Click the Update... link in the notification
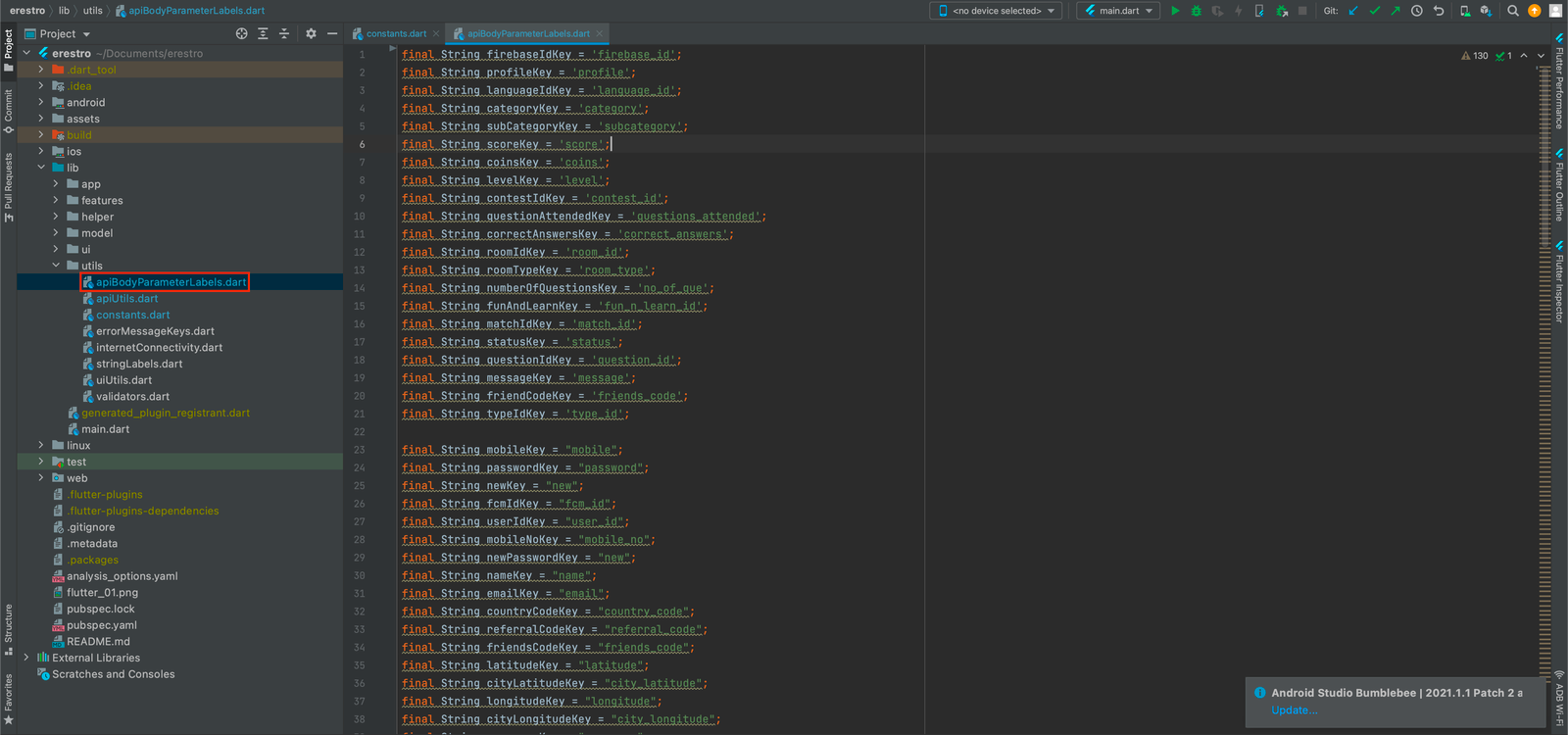Screen dimensions: 1568x735 click(1294, 710)
